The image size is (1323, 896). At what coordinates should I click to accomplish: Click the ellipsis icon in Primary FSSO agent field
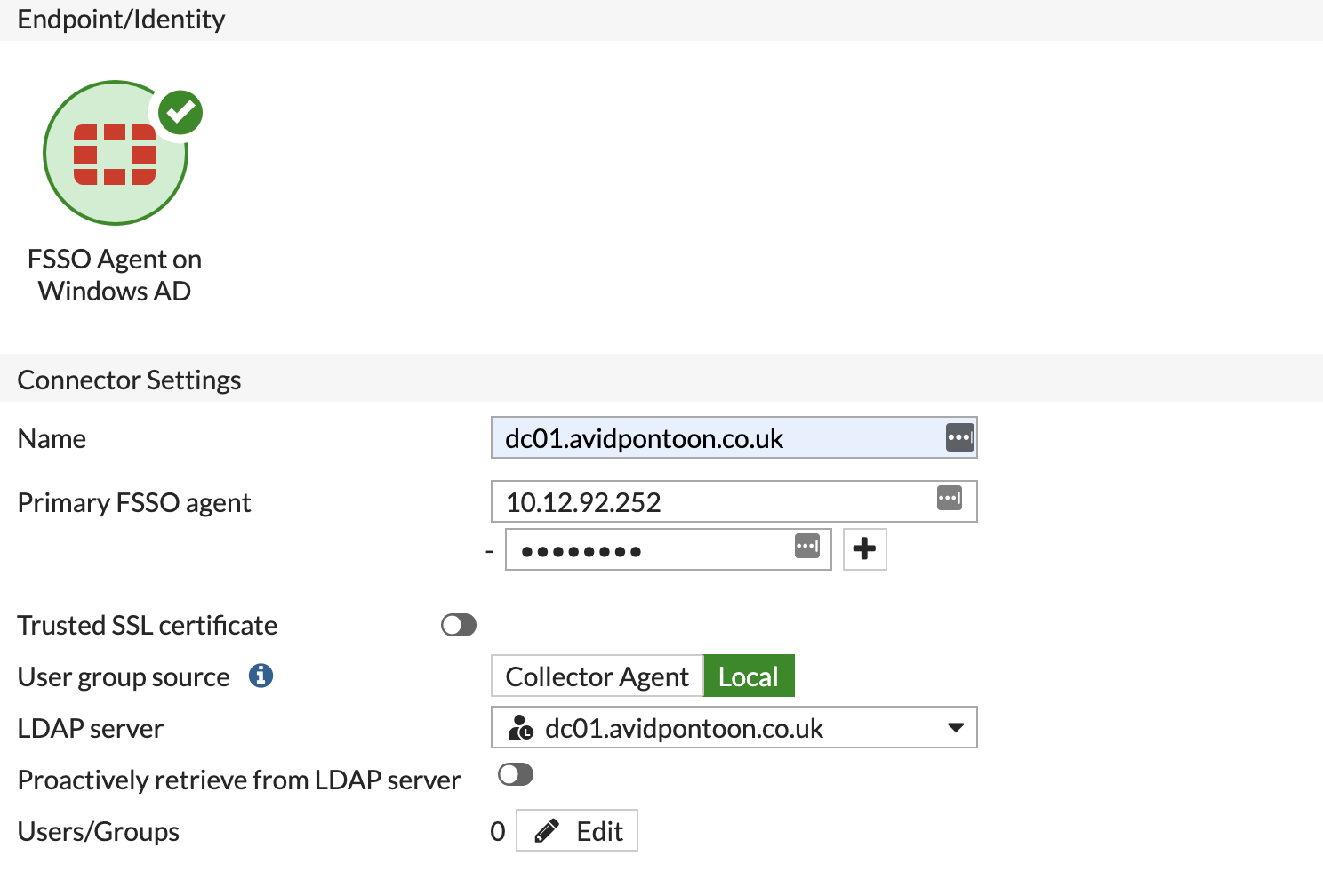[x=949, y=499]
